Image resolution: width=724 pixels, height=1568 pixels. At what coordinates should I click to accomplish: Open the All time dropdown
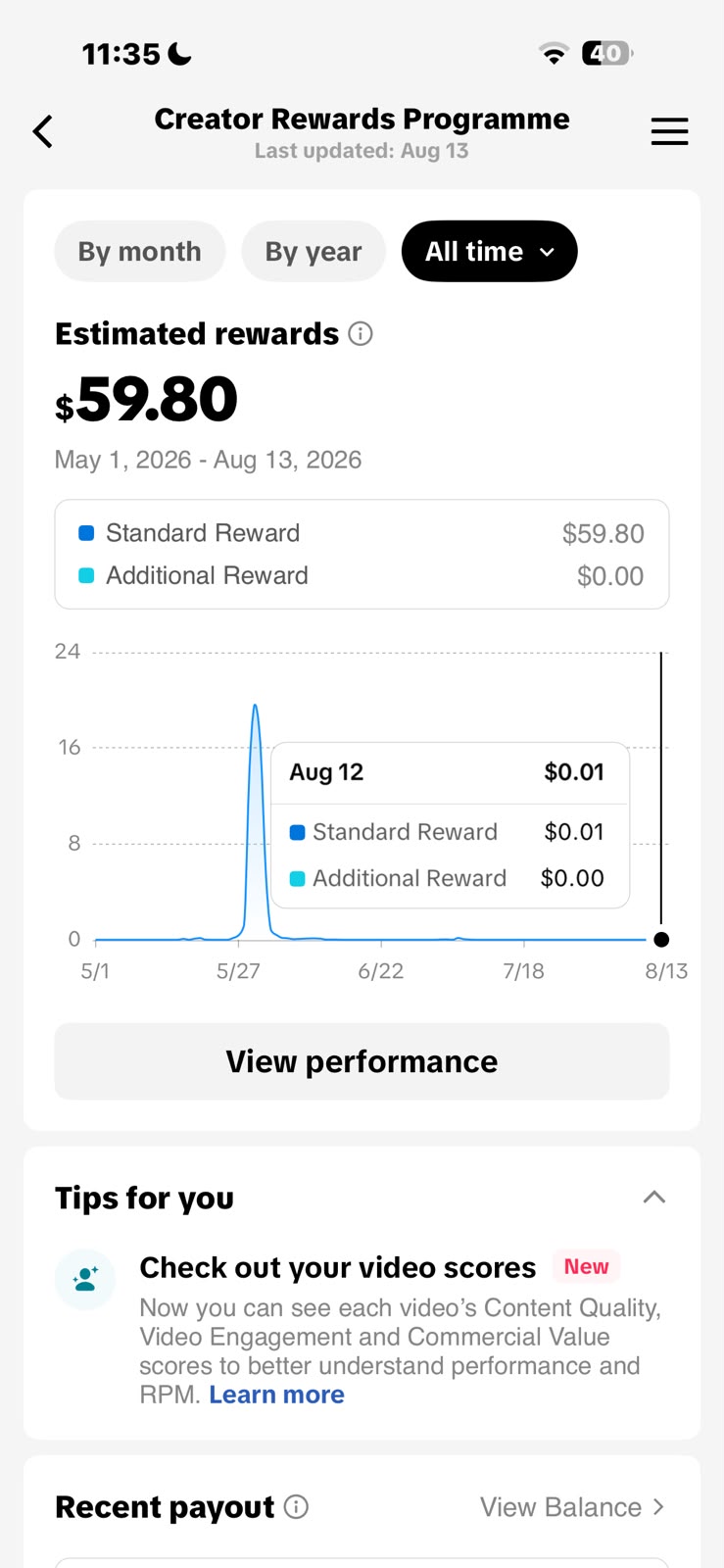coord(490,252)
